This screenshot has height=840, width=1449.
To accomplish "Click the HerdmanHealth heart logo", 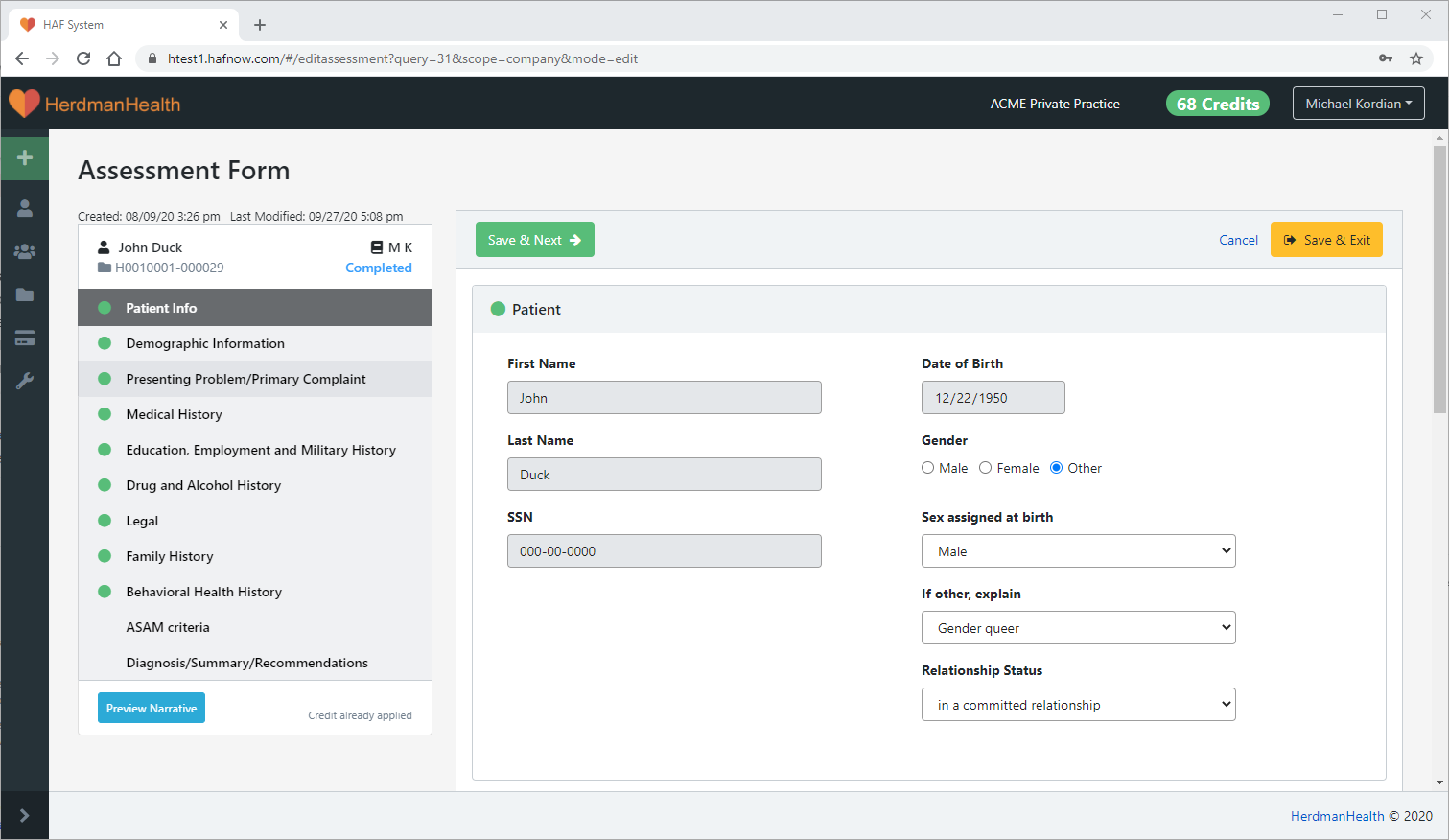I will point(24,104).
